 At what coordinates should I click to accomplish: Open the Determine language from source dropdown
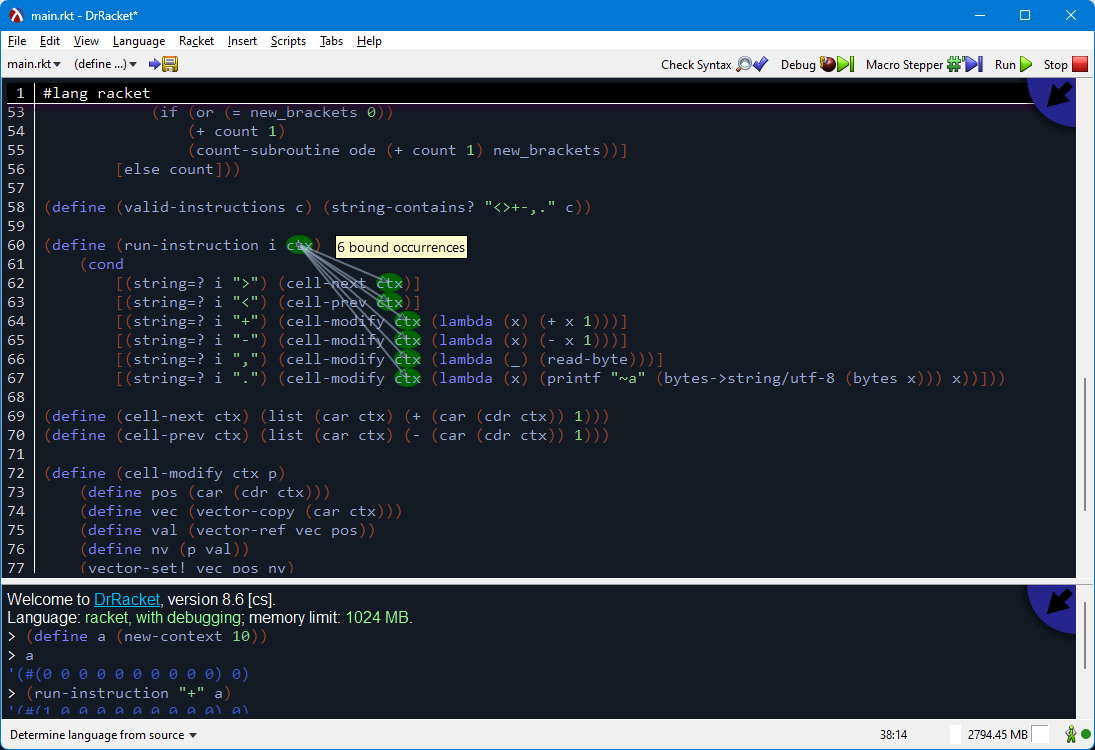[103, 734]
